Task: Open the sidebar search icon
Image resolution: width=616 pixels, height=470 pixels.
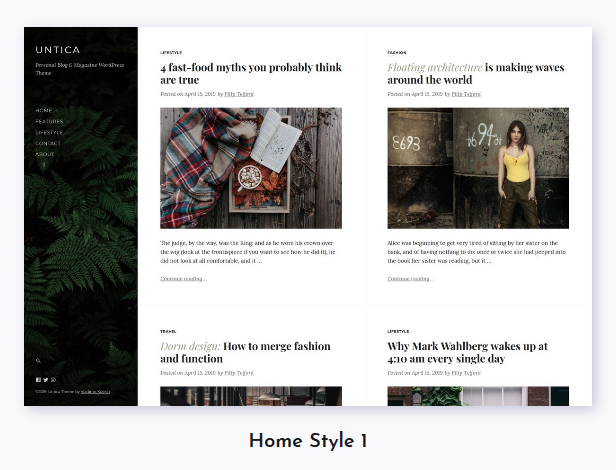Action: pyautogui.click(x=38, y=360)
